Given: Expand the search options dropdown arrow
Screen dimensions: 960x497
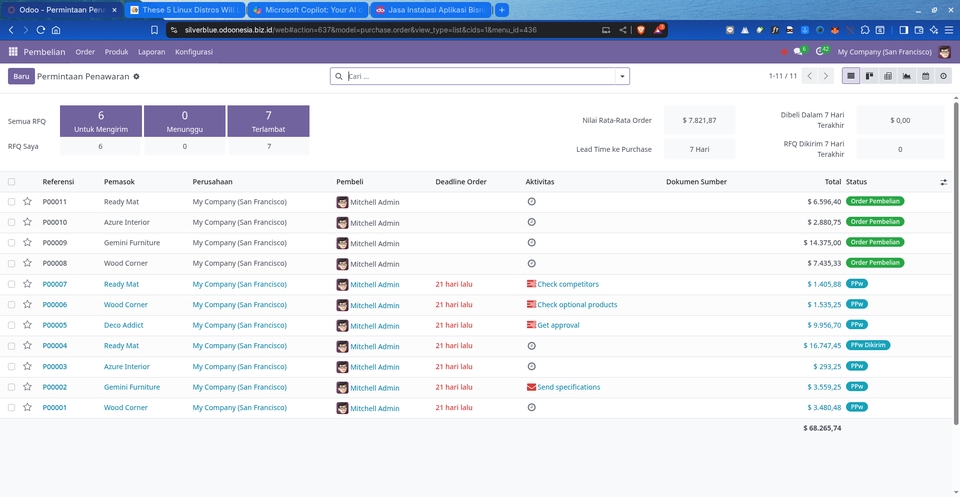Looking at the screenshot, I should 622,76.
